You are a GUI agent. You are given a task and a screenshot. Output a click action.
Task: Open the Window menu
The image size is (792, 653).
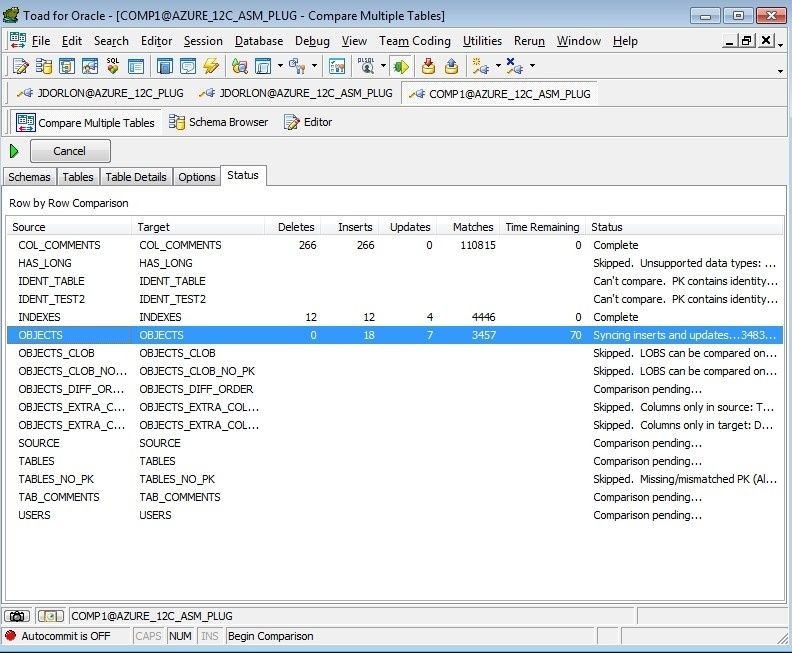pyautogui.click(x=579, y=41)
